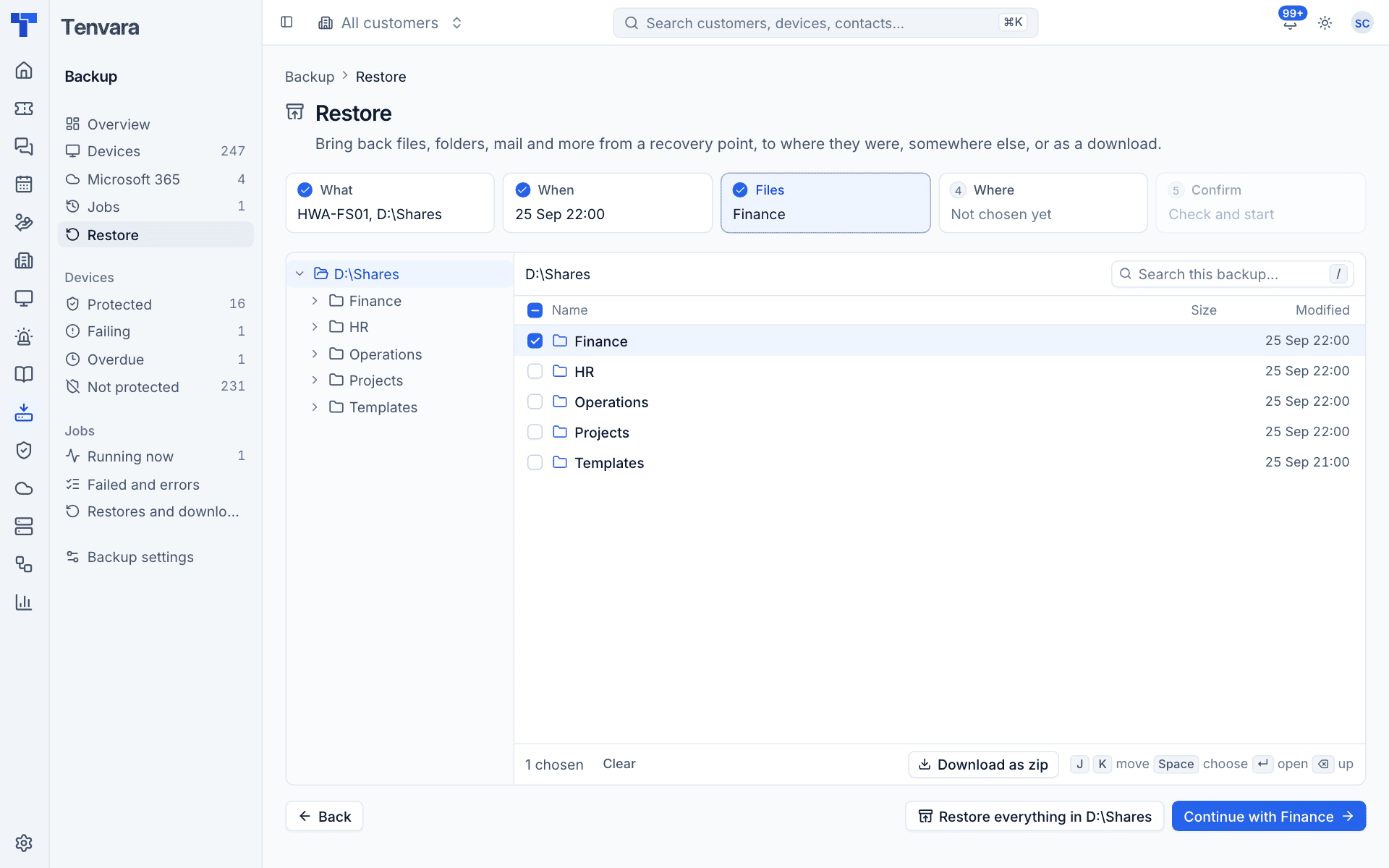Open the building/customers rail icon
Image resolution: width=1389 pixels, height=868 pixels.
24,260
